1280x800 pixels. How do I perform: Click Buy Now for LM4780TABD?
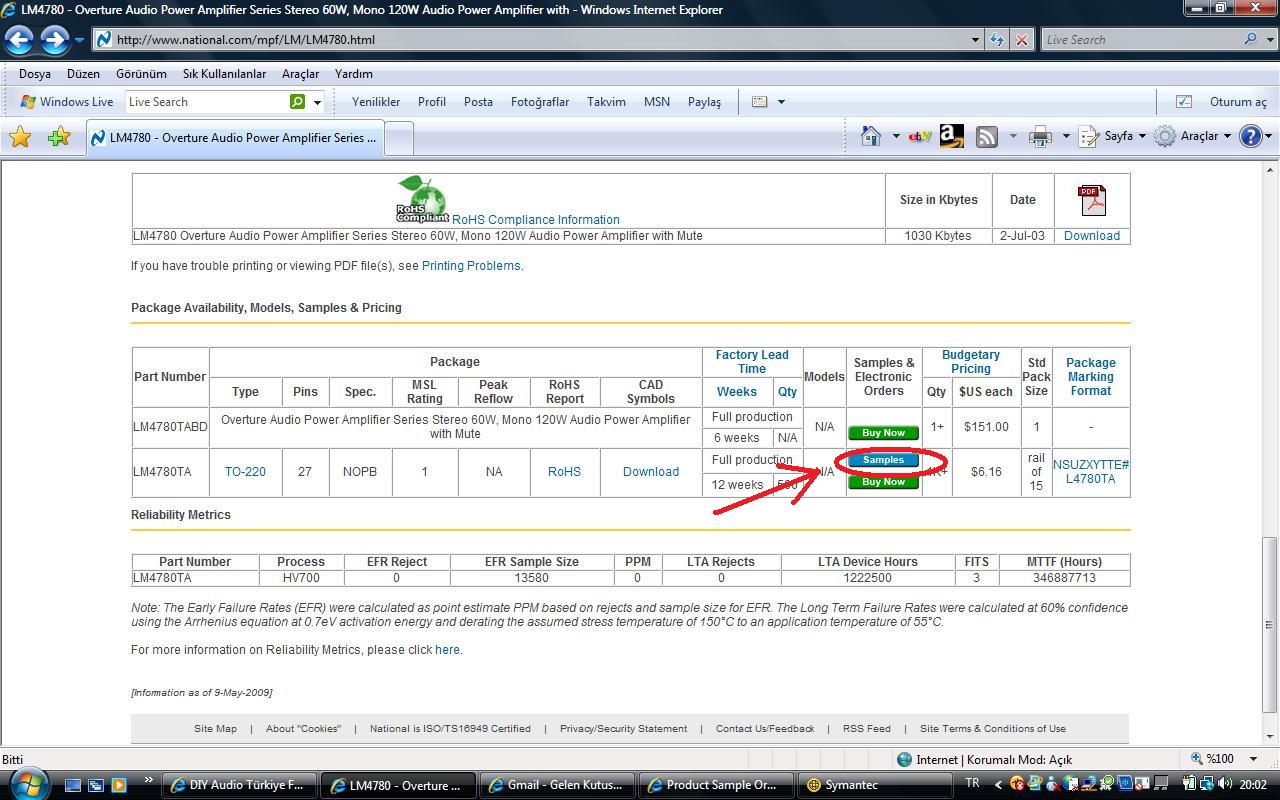click(x=883, y=433)
